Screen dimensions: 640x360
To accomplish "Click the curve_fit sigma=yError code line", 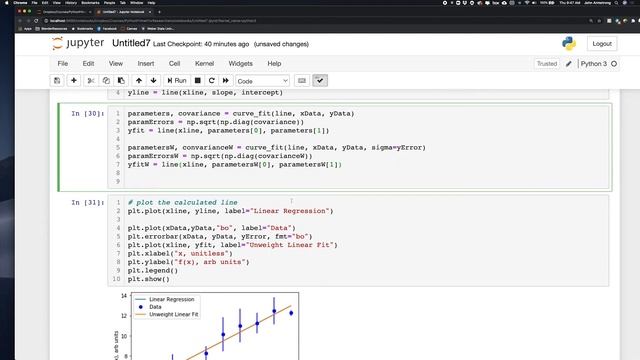I will coord(277,147).
